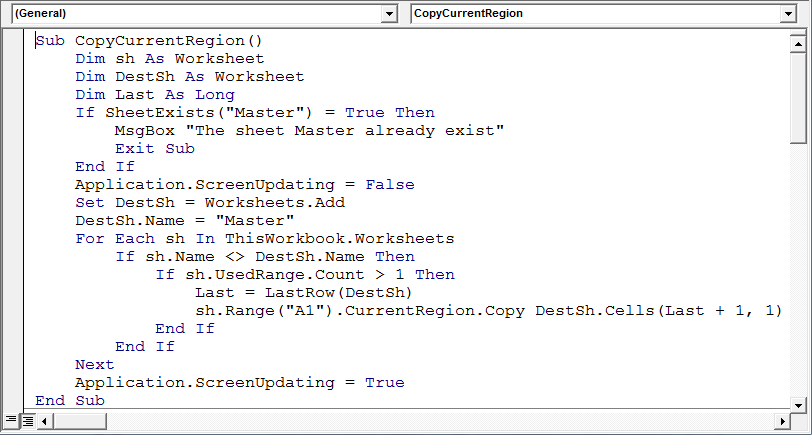Switch to Procedure View icon
The height and width of the screenshot is (435, 812).
pos(10,420)
